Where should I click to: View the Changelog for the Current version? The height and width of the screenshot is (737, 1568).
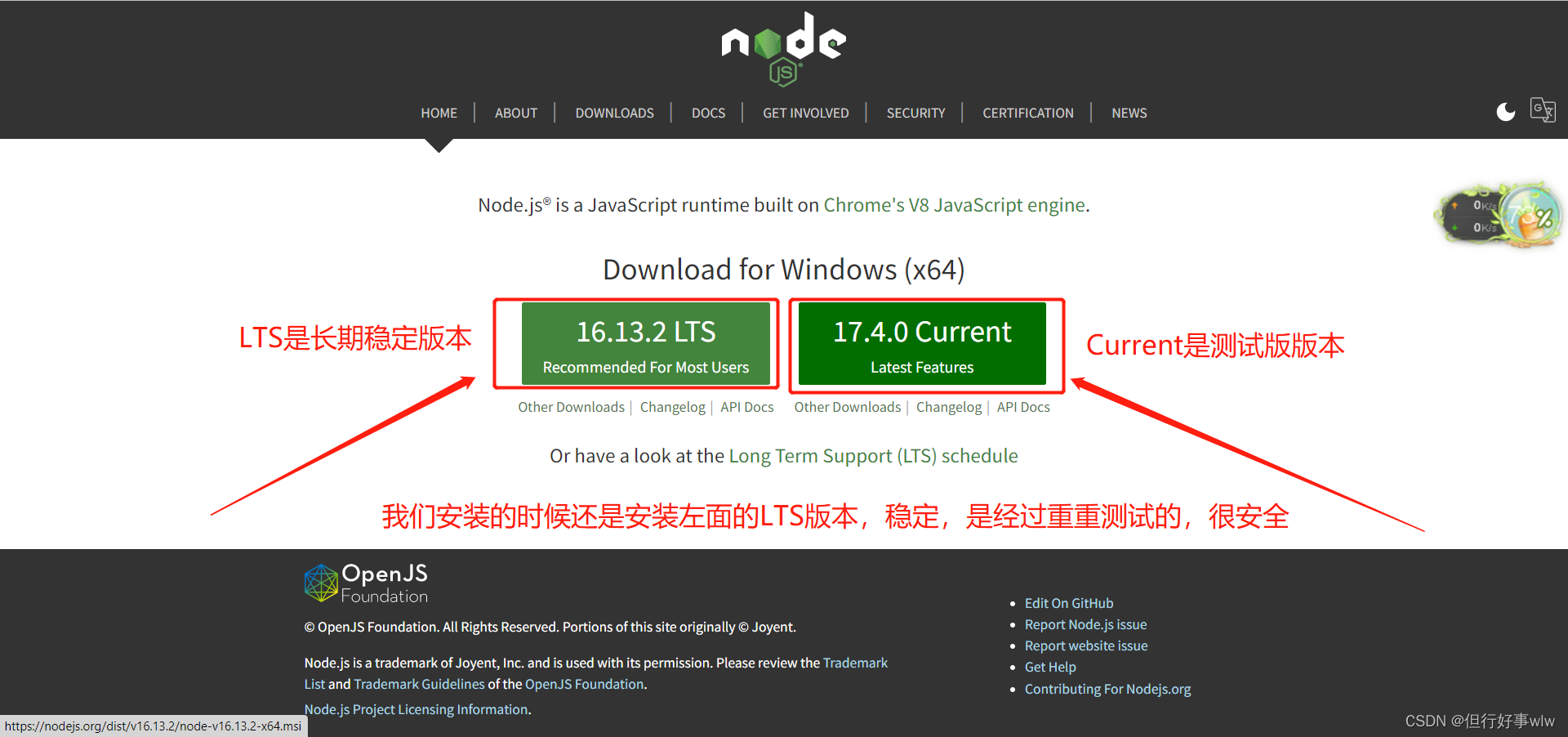[949, 407]
